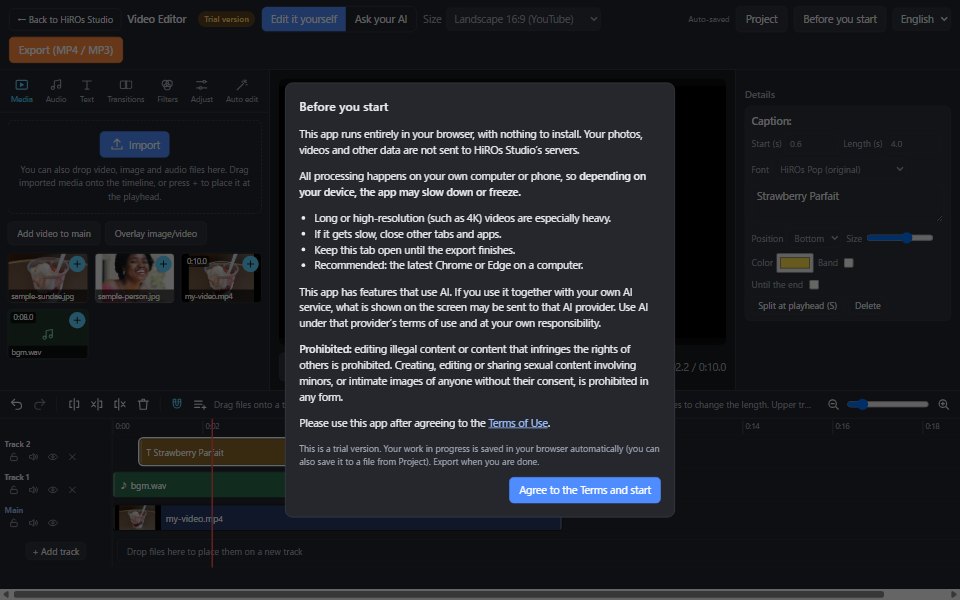The height and width of the screenshot is (600, 960).
Task: Open the Filters tab
Action: pos(167,91)
